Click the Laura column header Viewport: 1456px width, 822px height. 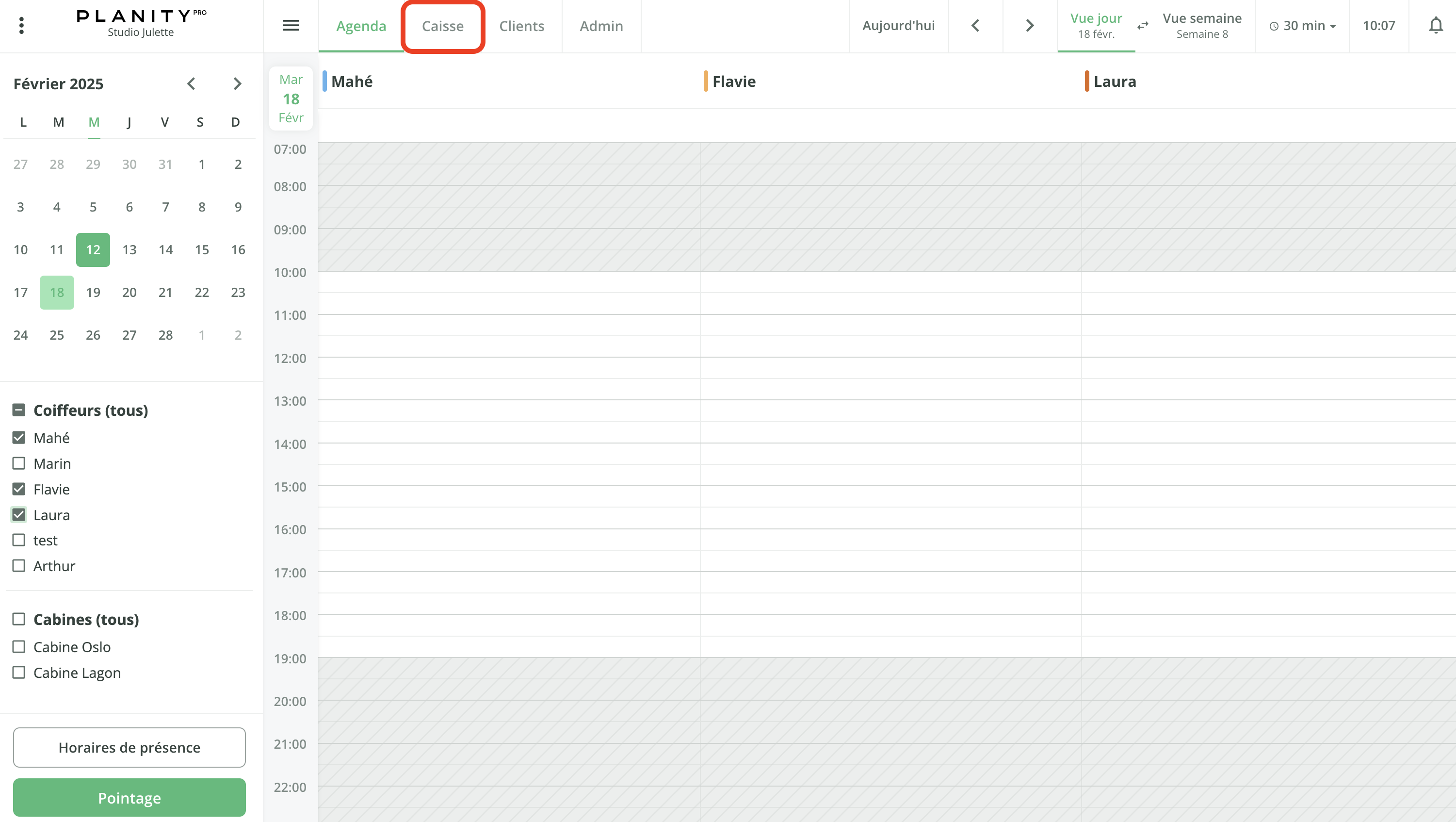pos(1115,82)
